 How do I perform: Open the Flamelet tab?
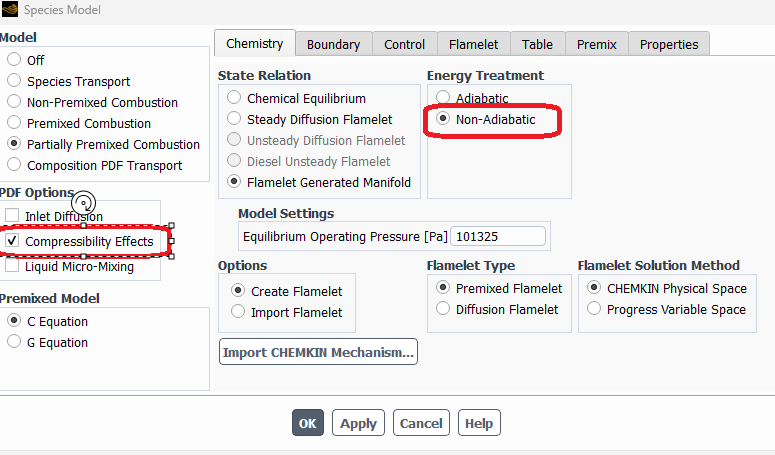point(474,44)
